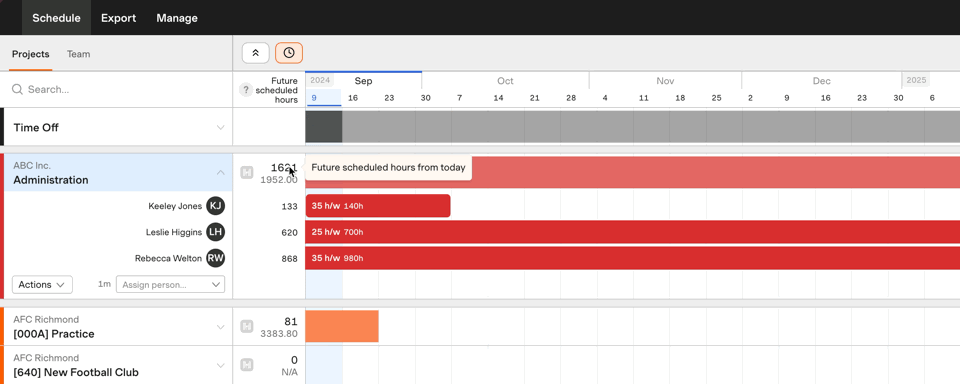The width and height of the screenshot is (960, 384).
Task: Switch to the Team tab
Action: pyautogui.click(x=78, y=54)
